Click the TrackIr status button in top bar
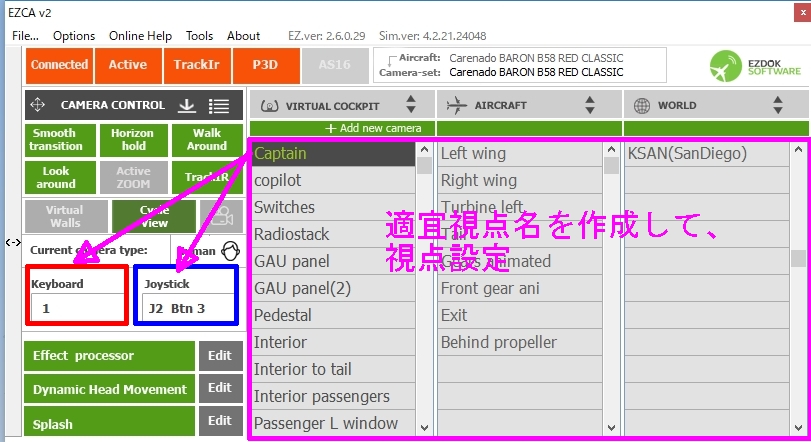The image size is (811, 442). click(x=197, y=65)
